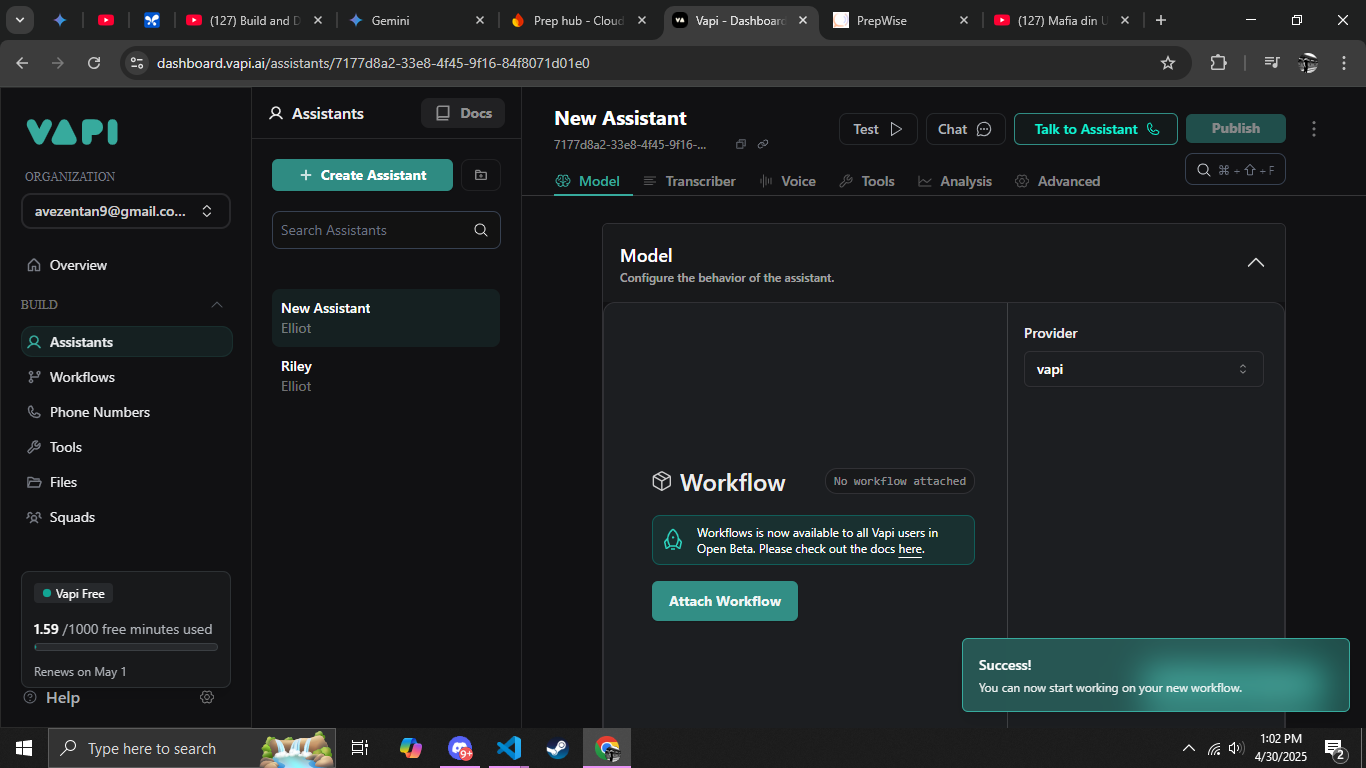Click Talk to Assistant
The image size is (1366, 768).
[x=1096, y=129]
